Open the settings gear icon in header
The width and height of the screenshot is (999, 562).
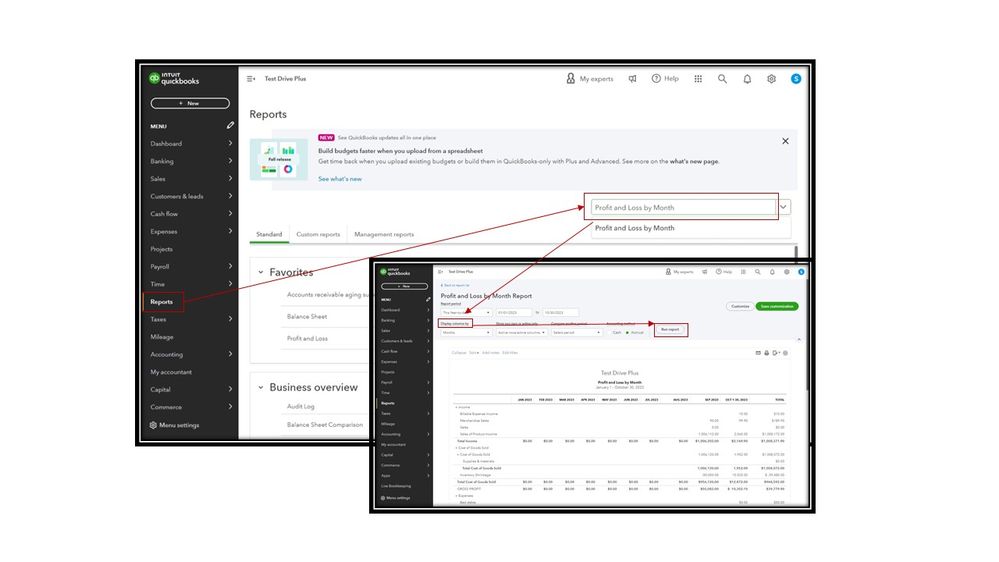771,79
